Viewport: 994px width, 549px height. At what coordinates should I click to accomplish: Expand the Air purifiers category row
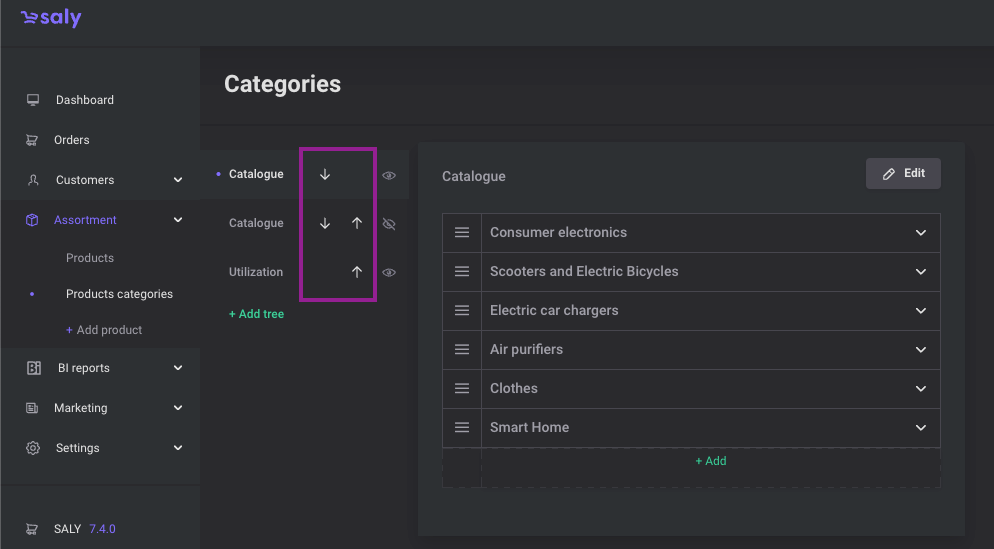(x=921, y=350)
